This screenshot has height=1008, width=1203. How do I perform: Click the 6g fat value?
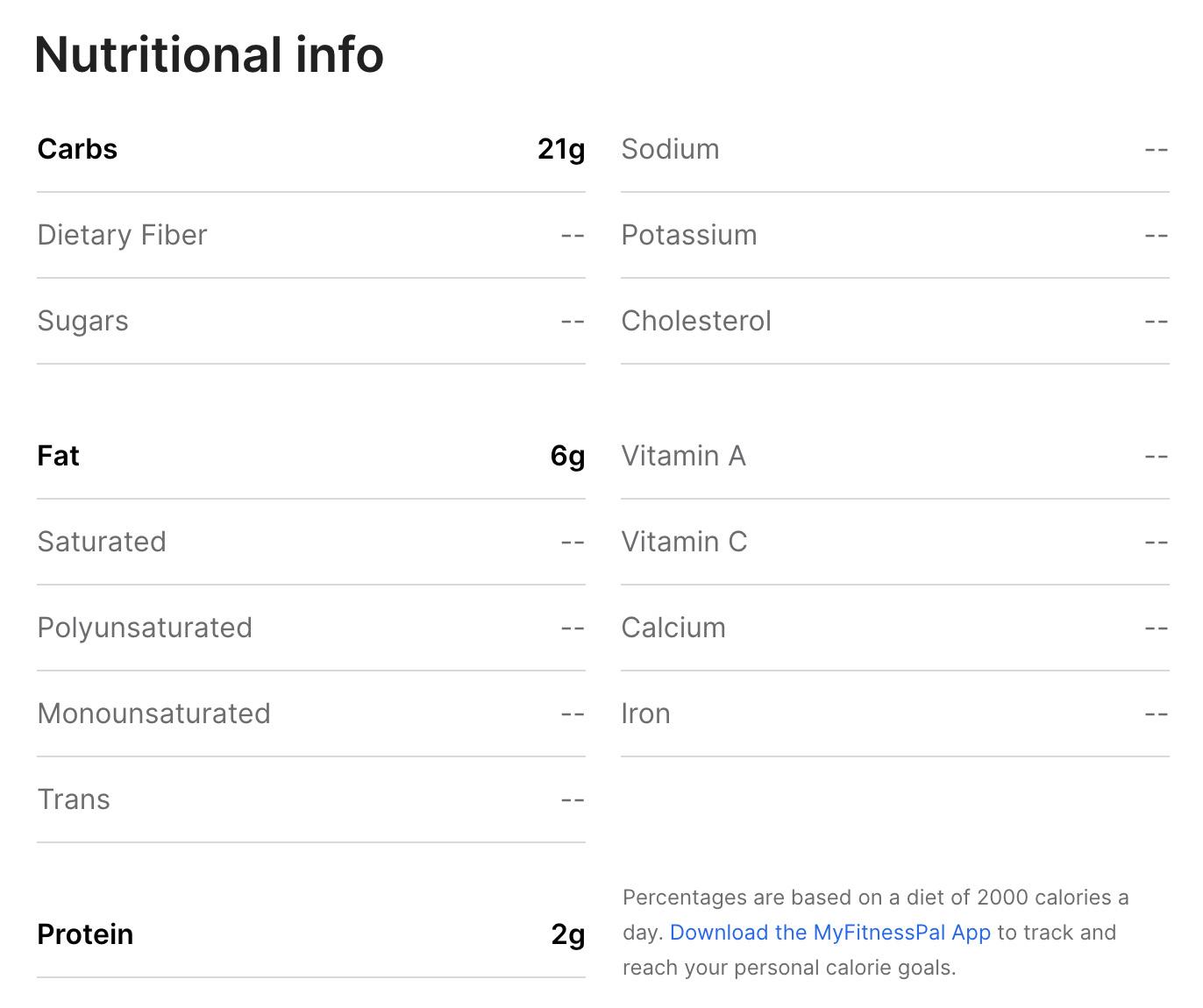click(x=567, y=456)
